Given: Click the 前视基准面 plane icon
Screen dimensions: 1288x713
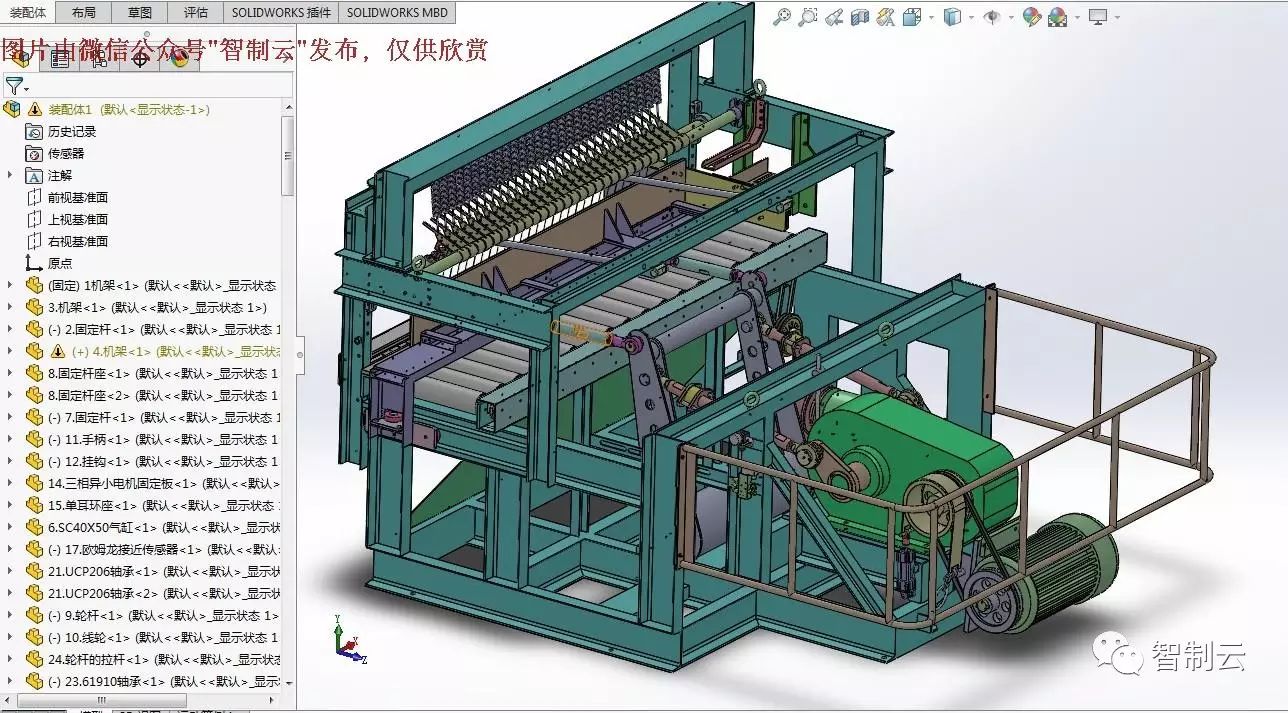Looking at the screenshot, I should tap(34, 197).
